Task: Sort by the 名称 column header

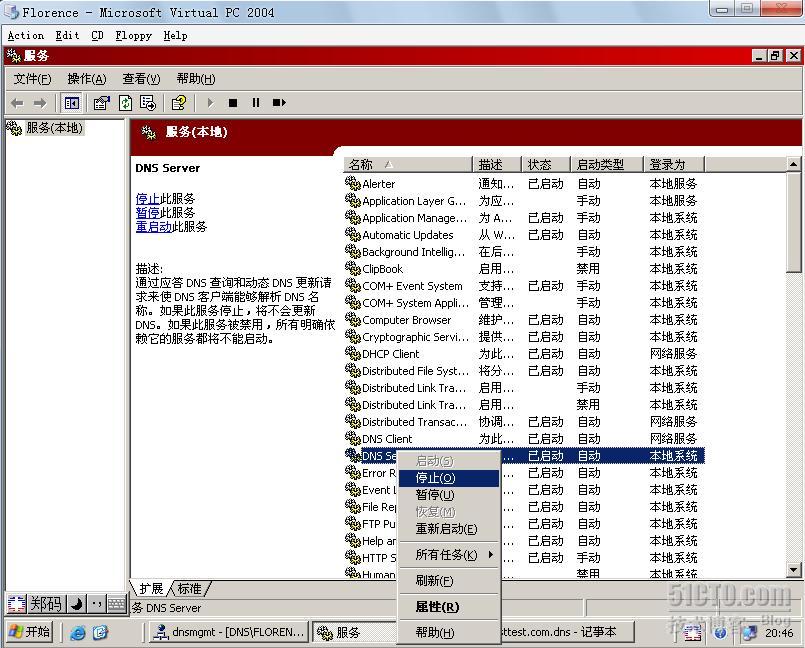Action: 408,164
